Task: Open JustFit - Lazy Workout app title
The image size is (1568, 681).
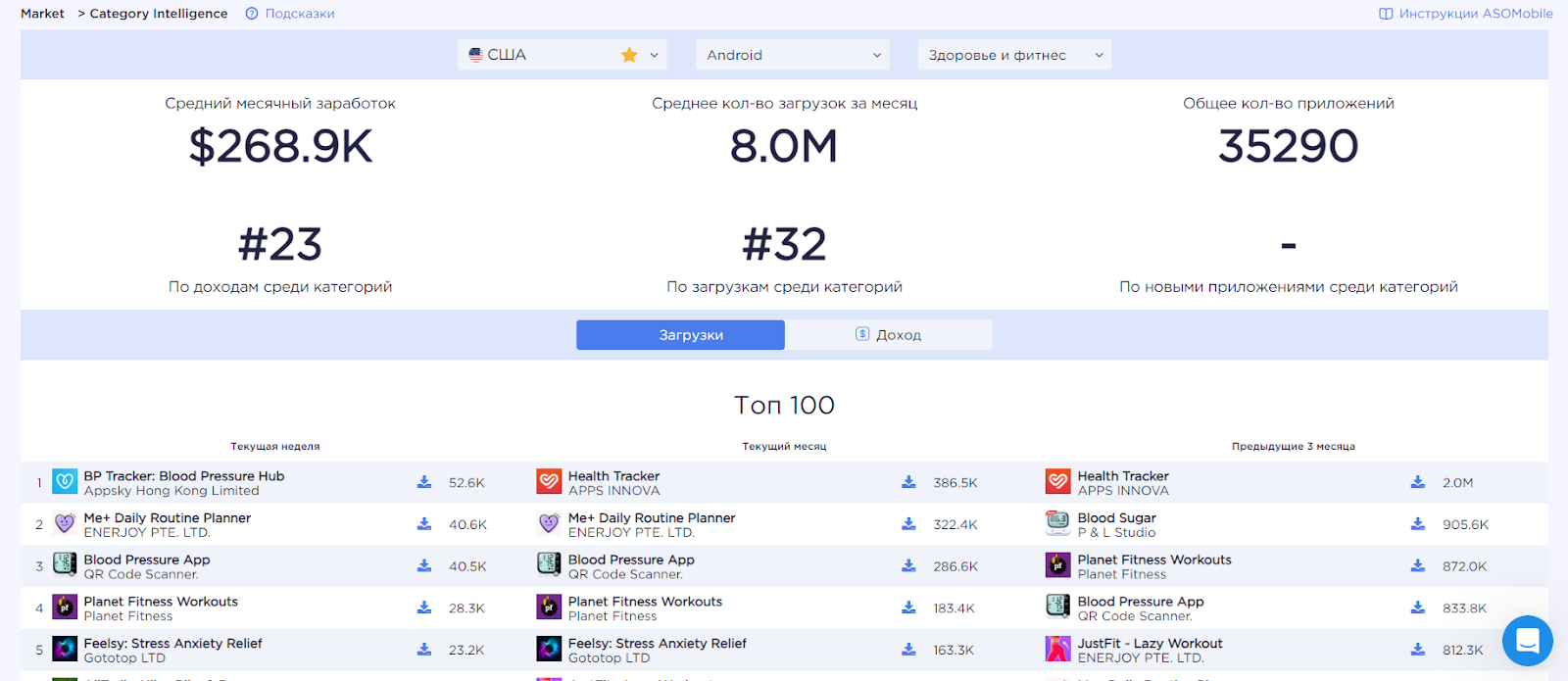Action: tap(1151, 644)
